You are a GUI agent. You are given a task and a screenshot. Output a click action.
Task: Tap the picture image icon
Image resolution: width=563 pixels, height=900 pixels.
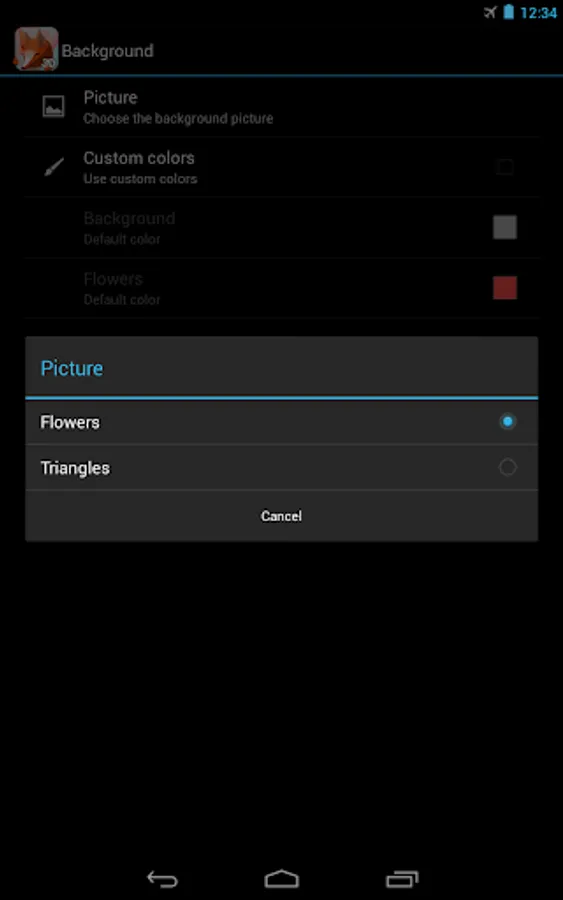(53, 107)
